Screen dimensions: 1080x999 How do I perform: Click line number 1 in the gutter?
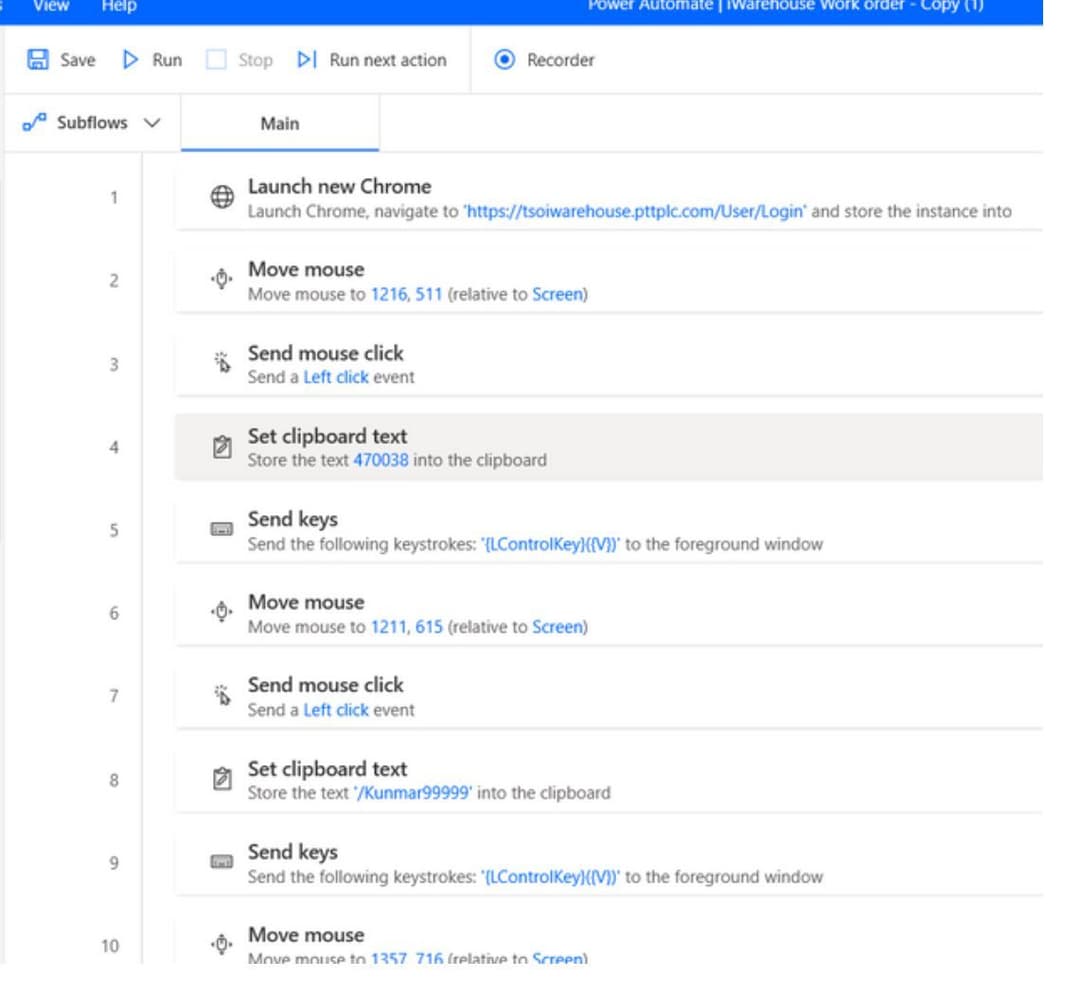tap(114, 198)
